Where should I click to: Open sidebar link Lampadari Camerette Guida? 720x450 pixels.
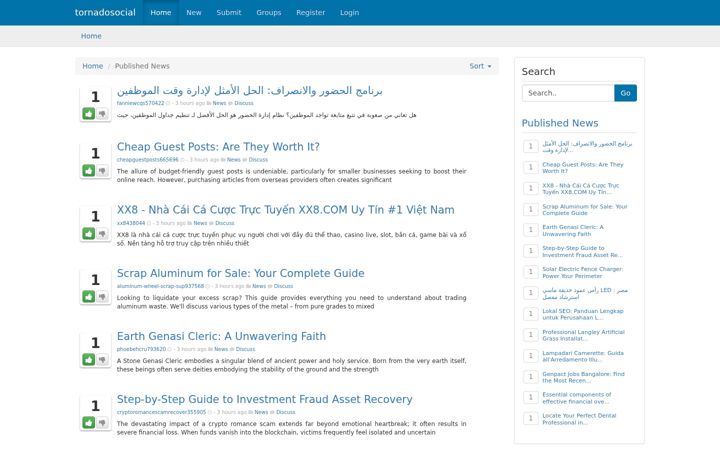click(x=583, y=356)
